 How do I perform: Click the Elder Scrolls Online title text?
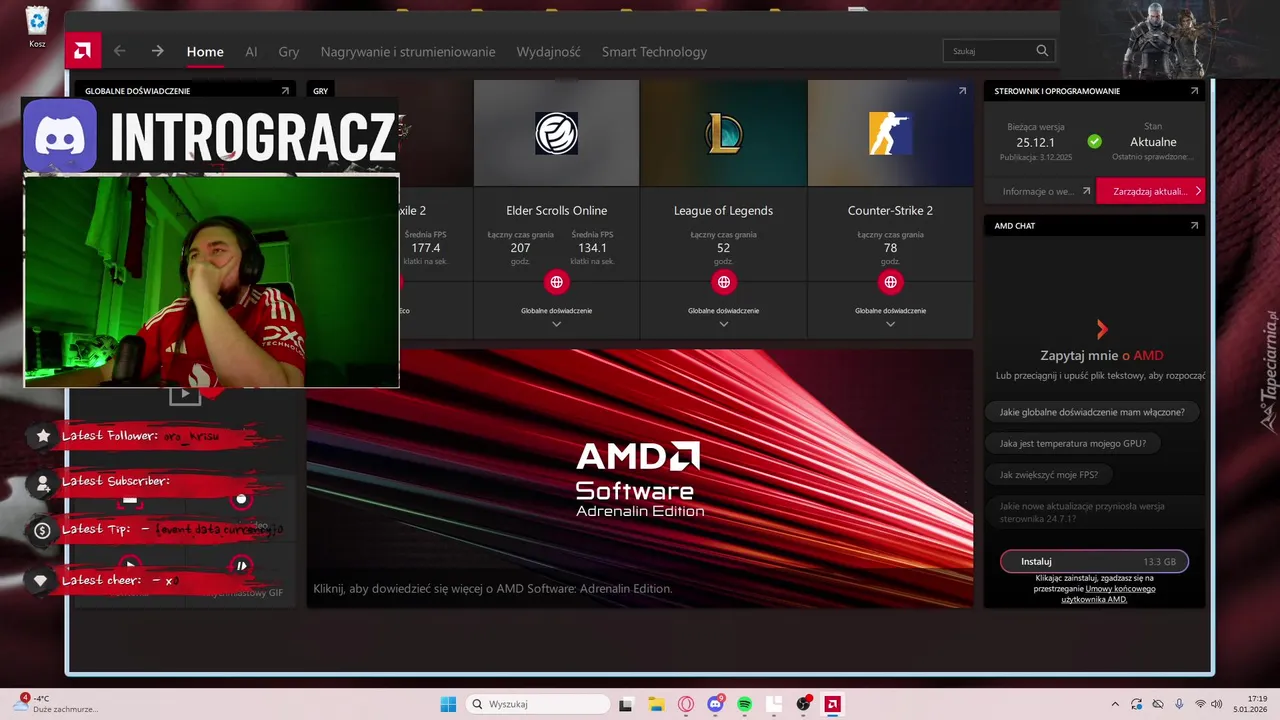pos(556,211)
